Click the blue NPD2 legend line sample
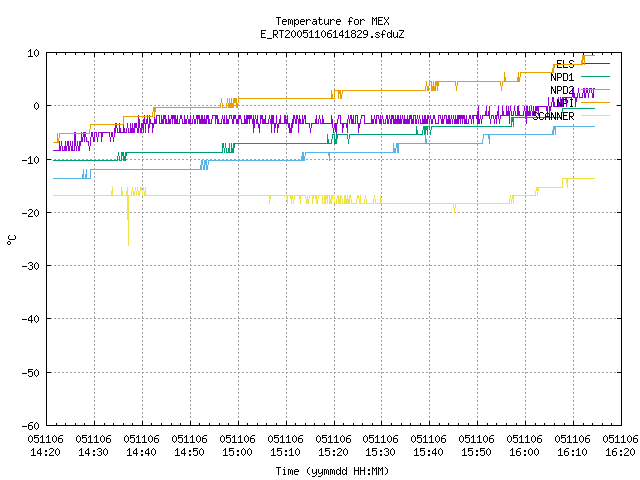The image size is (640, 480). [595, 89]
